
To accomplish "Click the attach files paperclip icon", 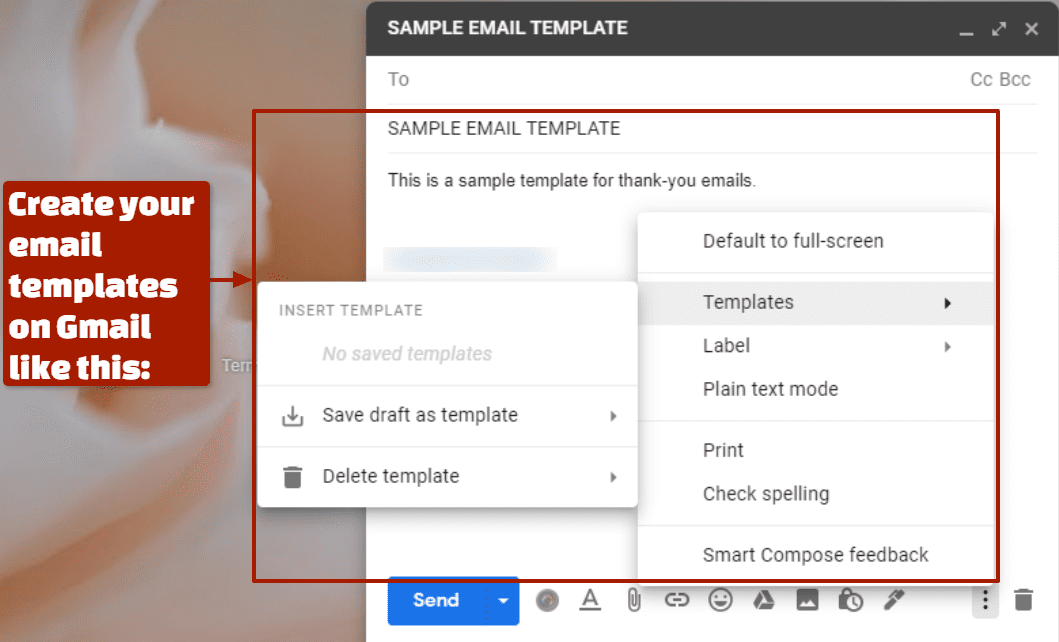I will [x=633, y=600].
